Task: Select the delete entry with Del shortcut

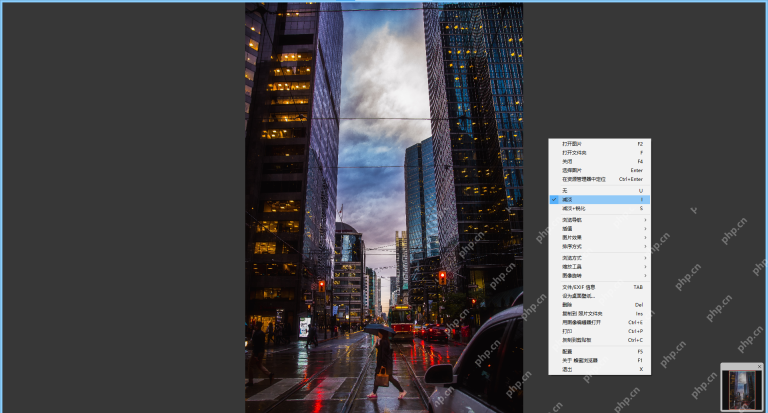Action: tap(600, 305)
